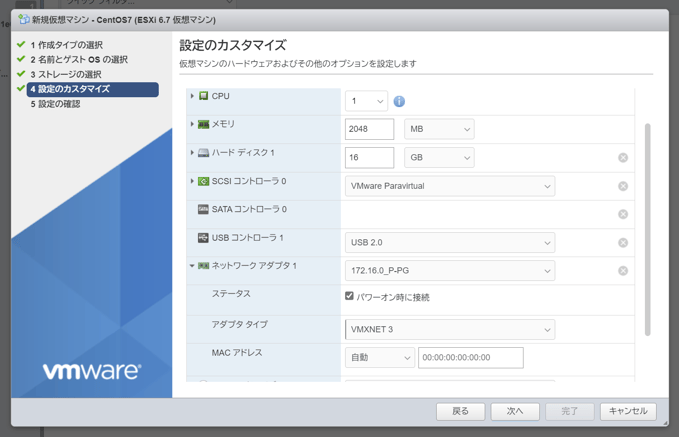Image resolution: width=679 pixels, height=437 pixels.
Task: Remove SCSI Controller 0 with its delete icon
Action: pyautogui.click(x=622, y=186)
